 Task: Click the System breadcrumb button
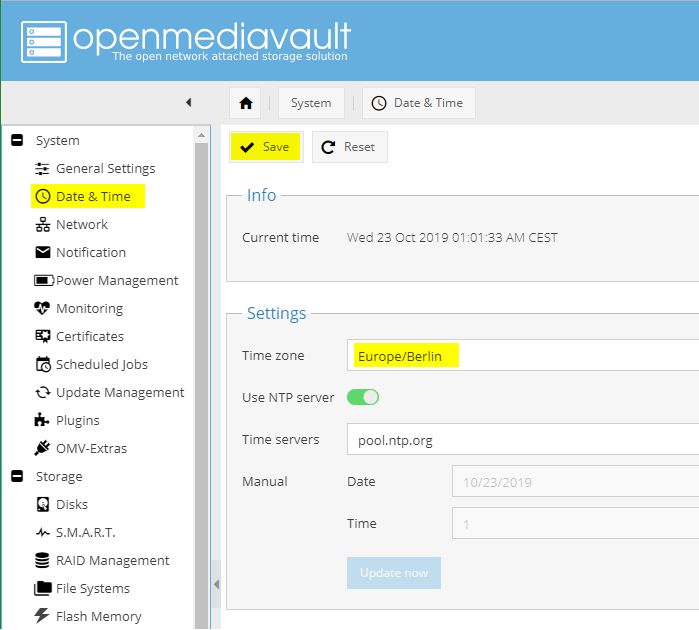coord(311,103)
